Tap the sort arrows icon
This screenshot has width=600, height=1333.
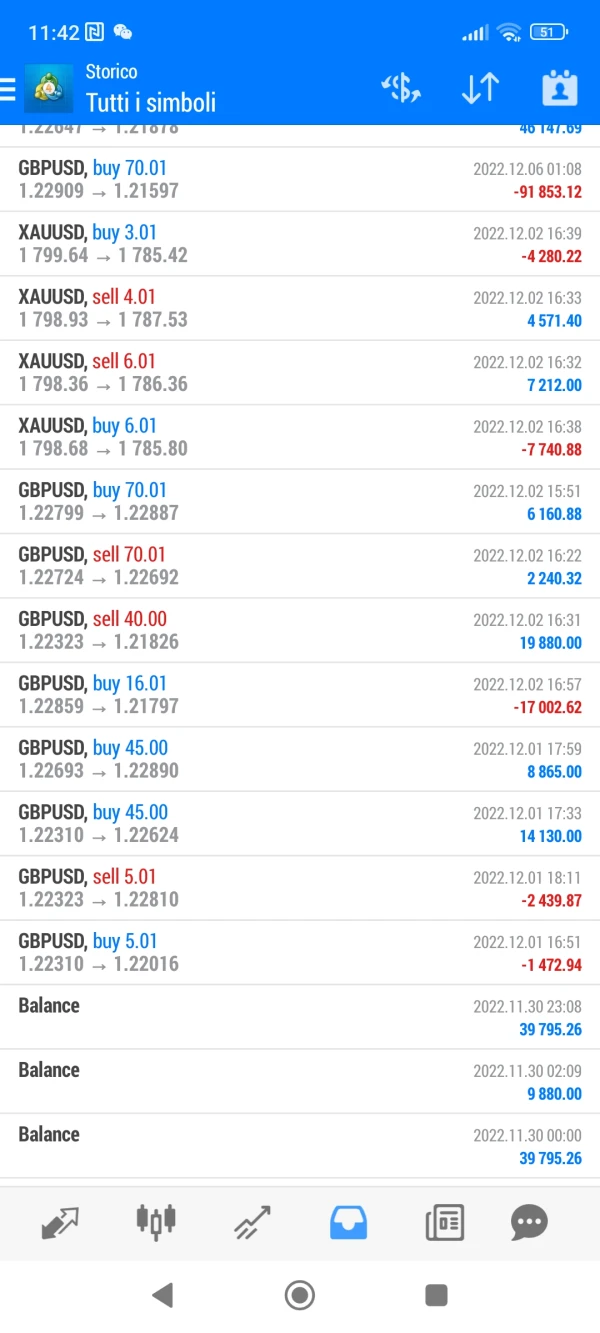tap(480, 89)
